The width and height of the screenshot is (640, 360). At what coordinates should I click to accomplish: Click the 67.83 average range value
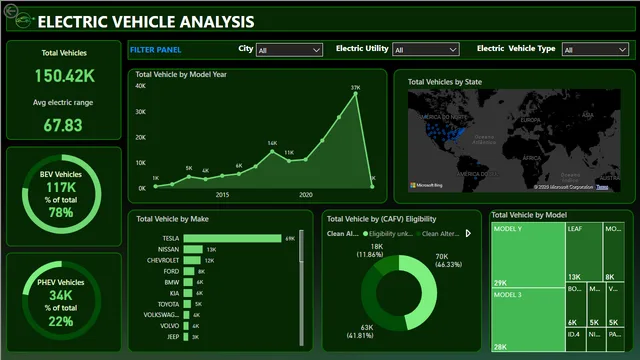pyautogui.click(x=63, y=125)
